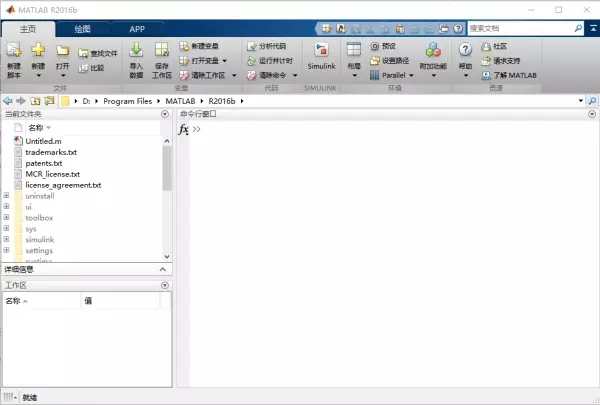Minimize the toolstrip with the top-right arrow

point(593,28)
